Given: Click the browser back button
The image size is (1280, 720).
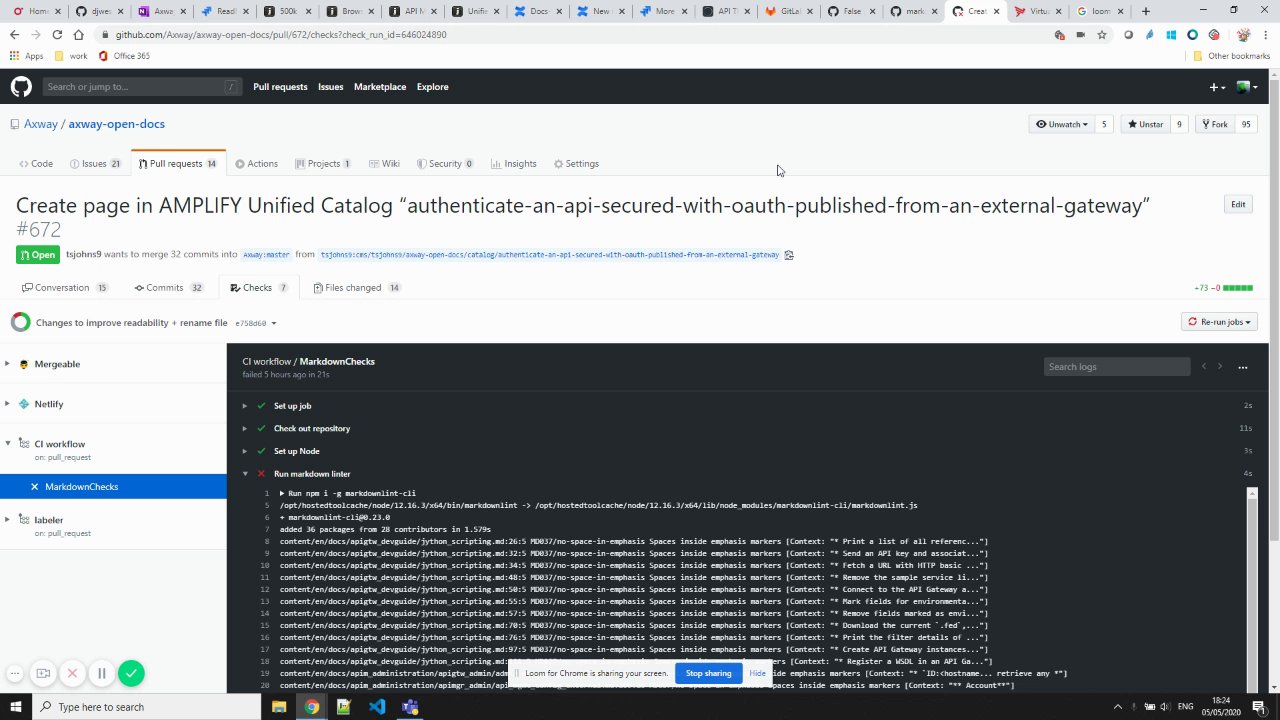Looking at the screenshot, I should (x=14, y=34).
